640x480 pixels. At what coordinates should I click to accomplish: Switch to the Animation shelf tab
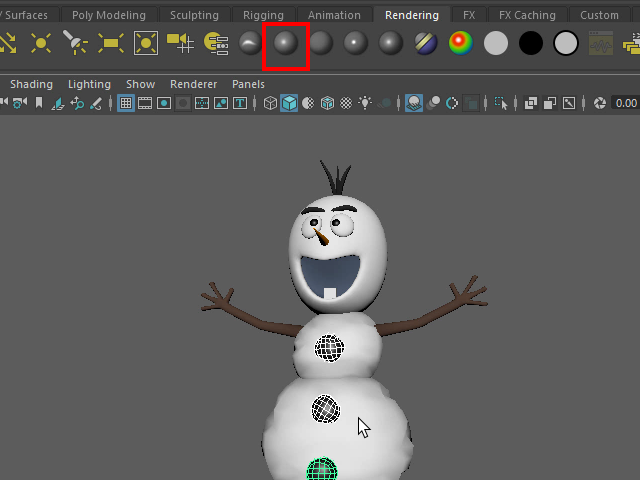click(x=334, y=15)
